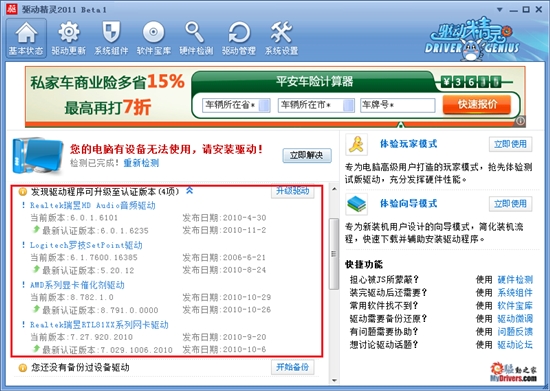Click the ad info icon on banner

(520, 121)
